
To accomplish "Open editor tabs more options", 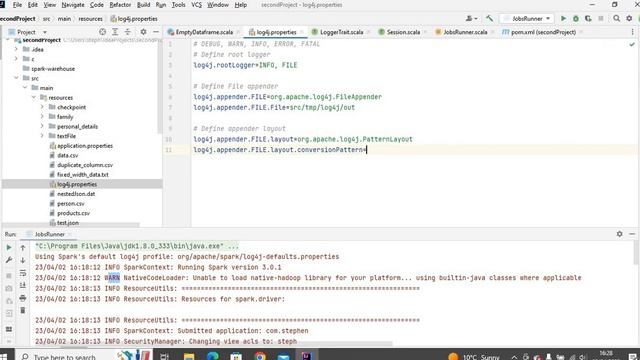I will pos(633,32).
